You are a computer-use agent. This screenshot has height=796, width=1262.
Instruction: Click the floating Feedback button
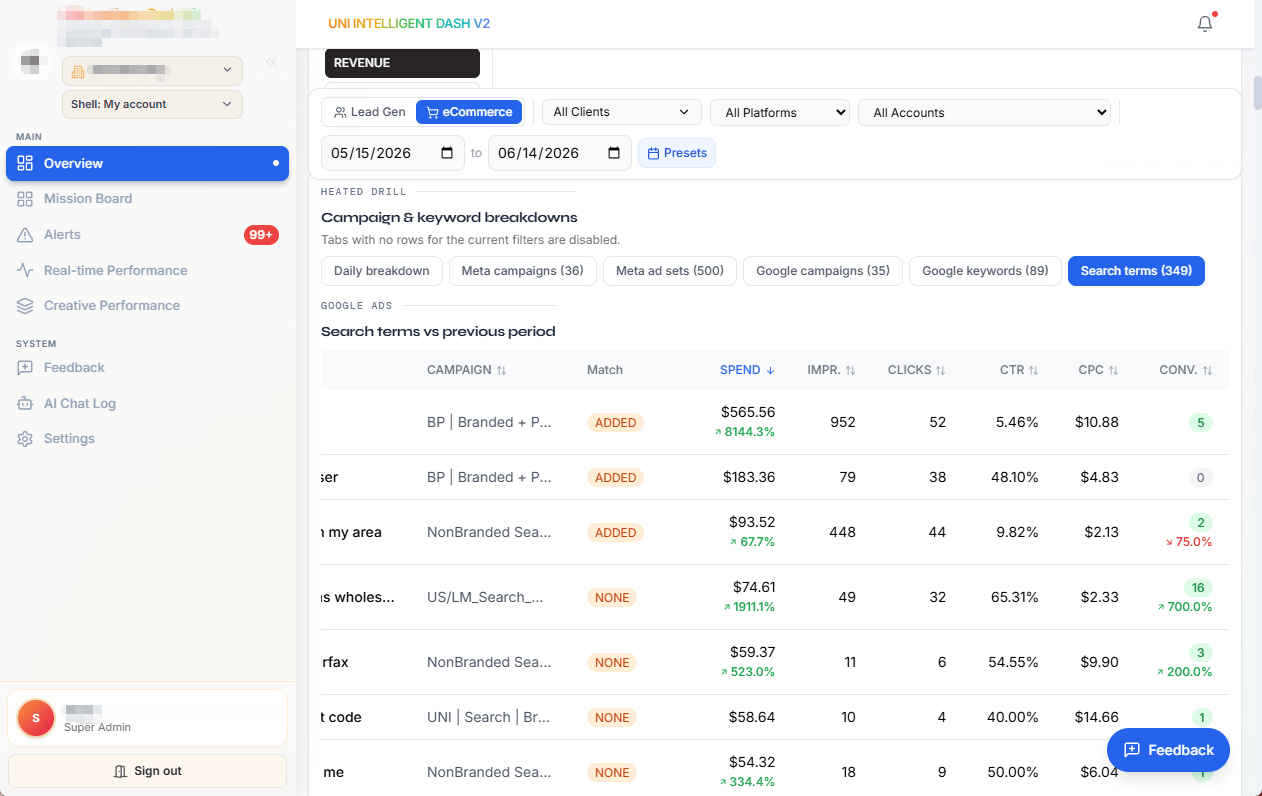[1168, 750]
